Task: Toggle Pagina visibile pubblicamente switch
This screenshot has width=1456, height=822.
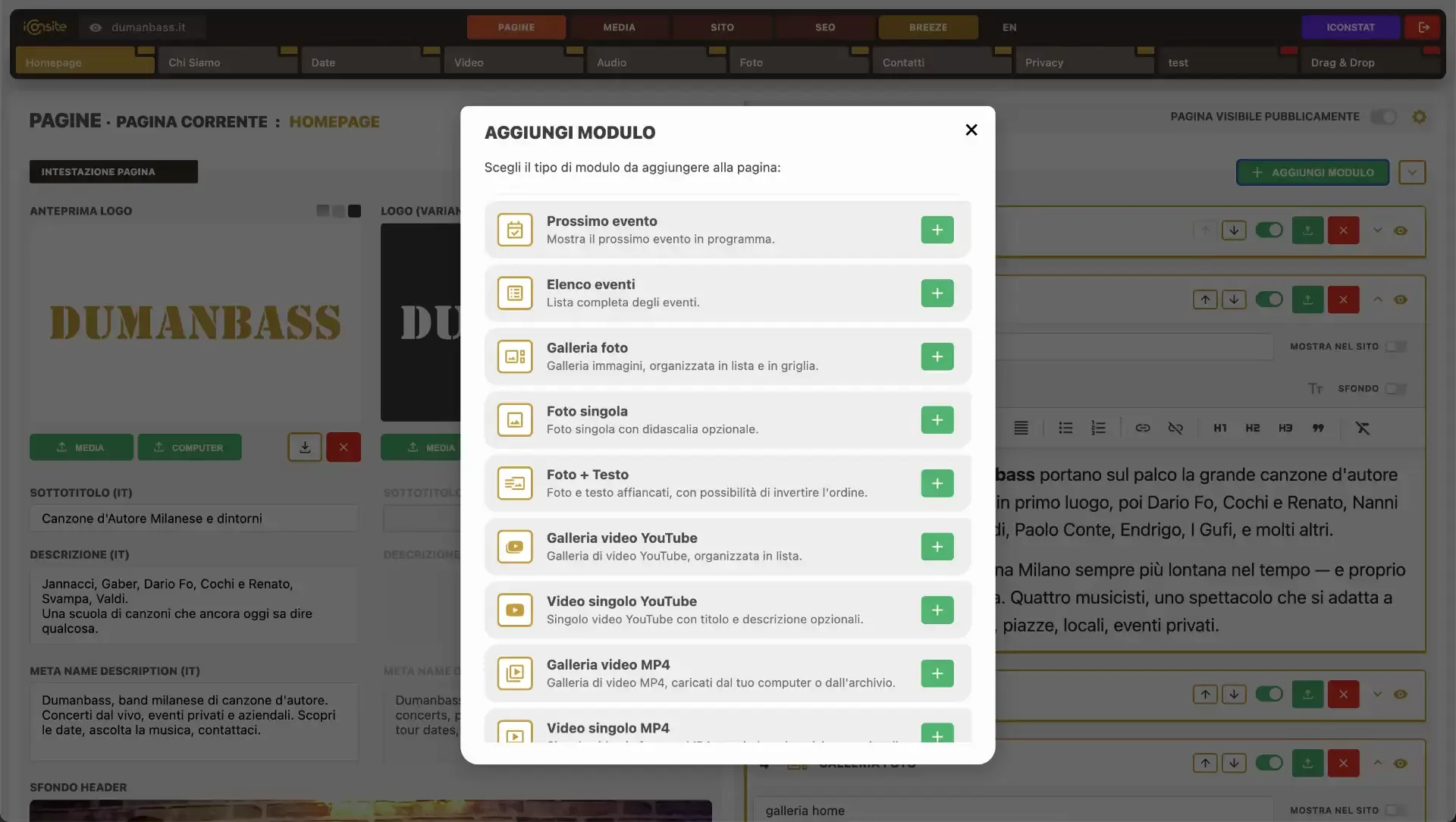Action: 1383,117
